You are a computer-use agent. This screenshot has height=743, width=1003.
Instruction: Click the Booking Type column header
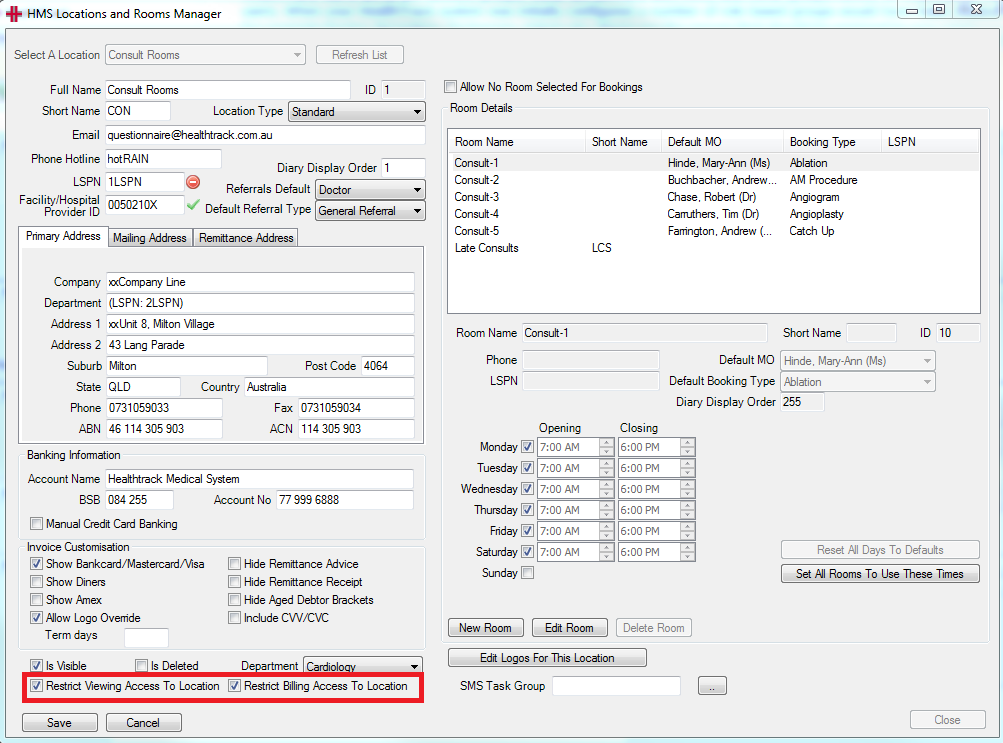832,142
